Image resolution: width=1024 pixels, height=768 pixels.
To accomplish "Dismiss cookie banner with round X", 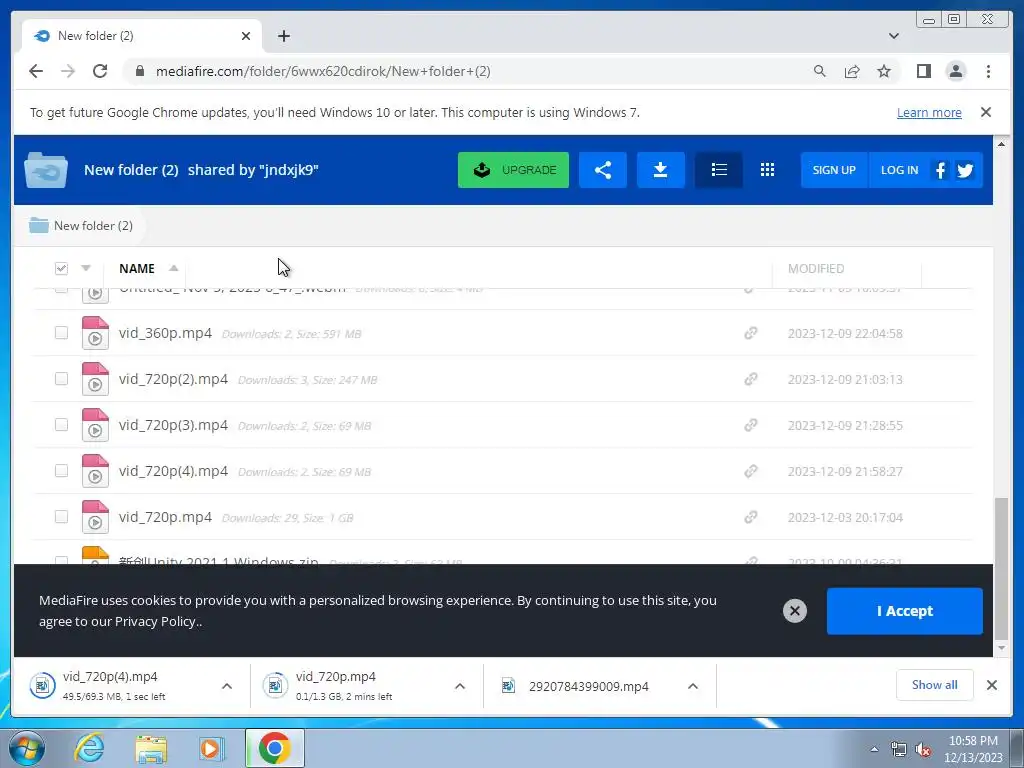I will coord(795,611).
